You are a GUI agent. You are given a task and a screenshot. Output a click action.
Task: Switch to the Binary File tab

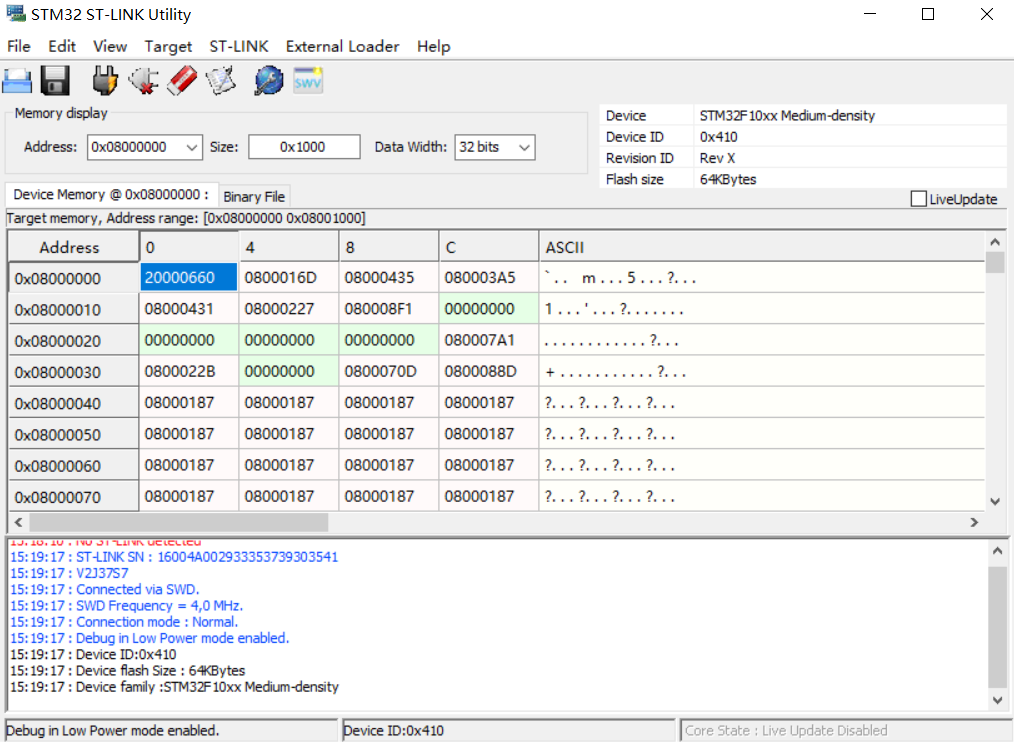(x=254, y=197)
